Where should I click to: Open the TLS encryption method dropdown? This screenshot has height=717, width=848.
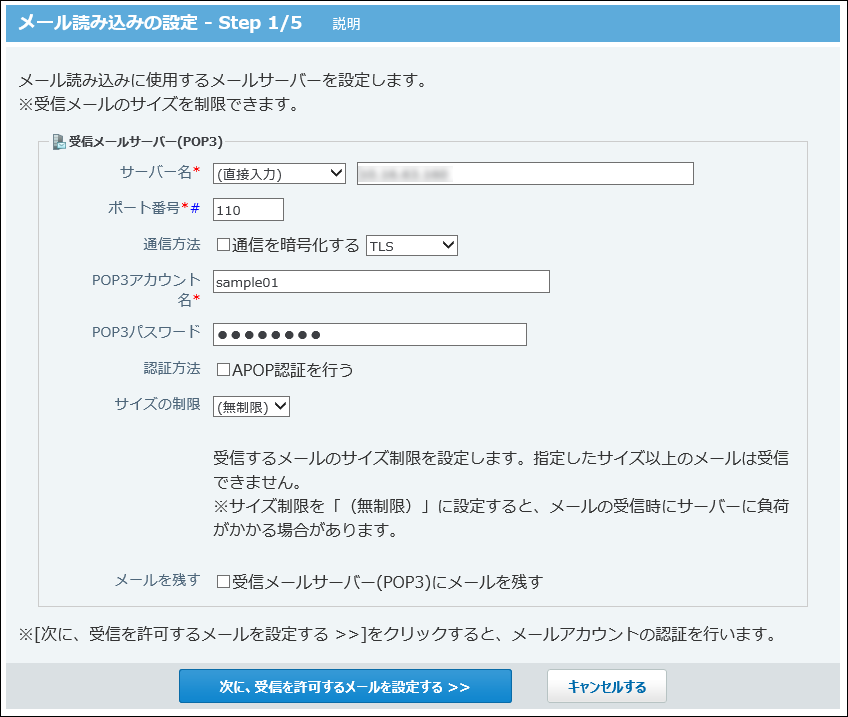pos(412,245)
